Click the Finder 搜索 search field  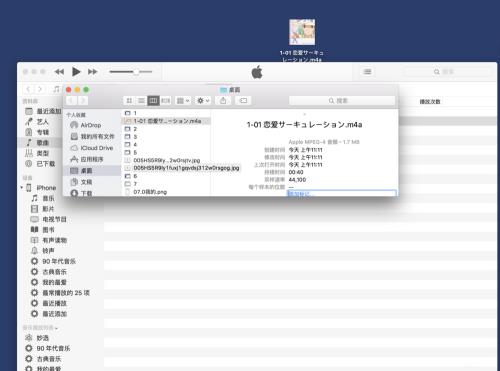click(342, 101)
